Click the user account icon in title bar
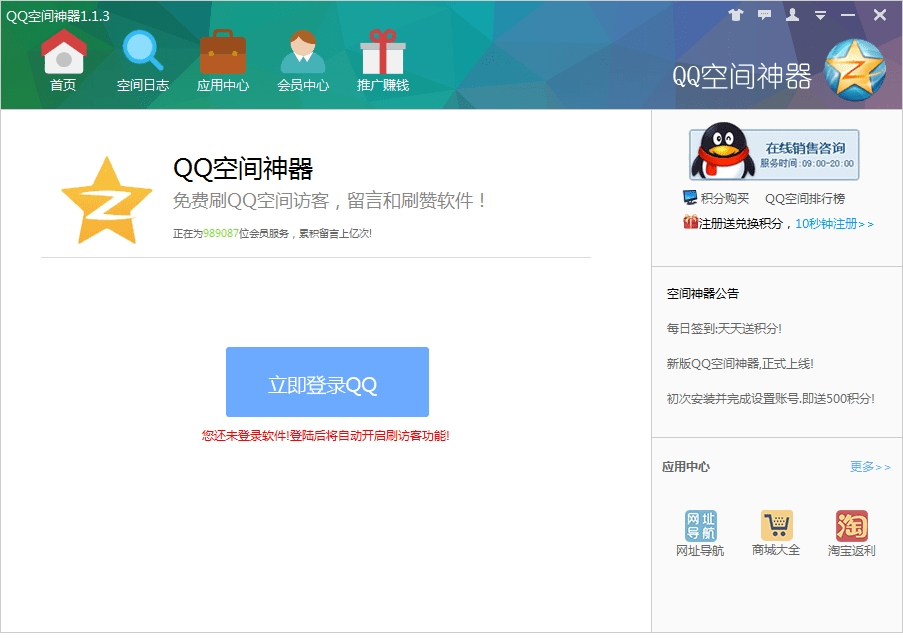The width and height of the screenshot is (903, 638). click(x=792, y=15)
